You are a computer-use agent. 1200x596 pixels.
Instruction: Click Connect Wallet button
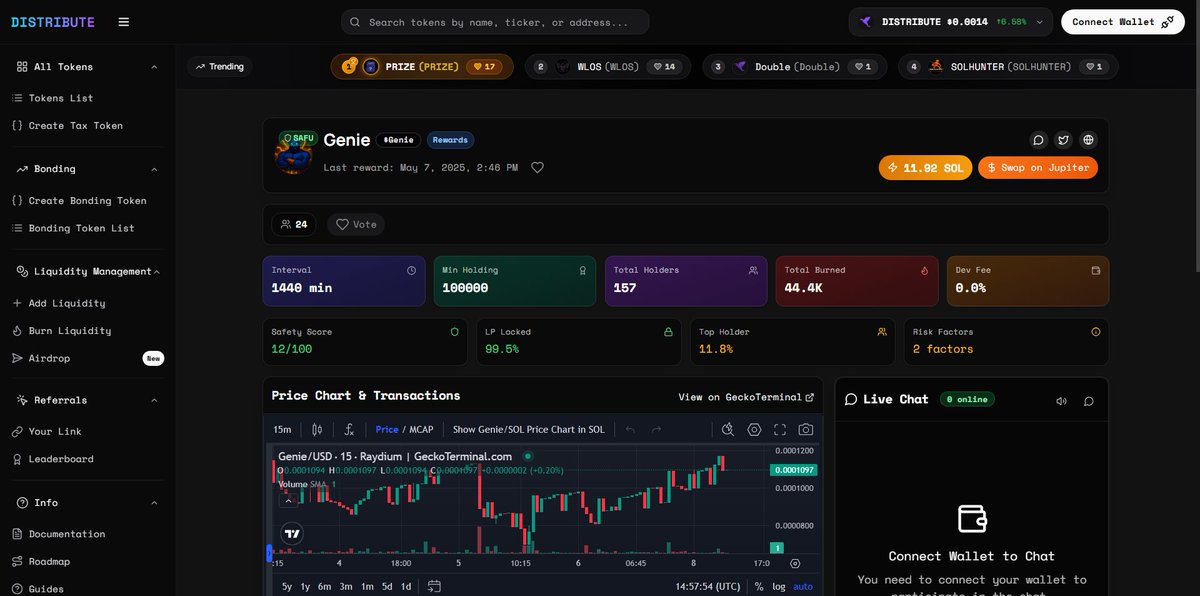click(x=1123, y=21)
